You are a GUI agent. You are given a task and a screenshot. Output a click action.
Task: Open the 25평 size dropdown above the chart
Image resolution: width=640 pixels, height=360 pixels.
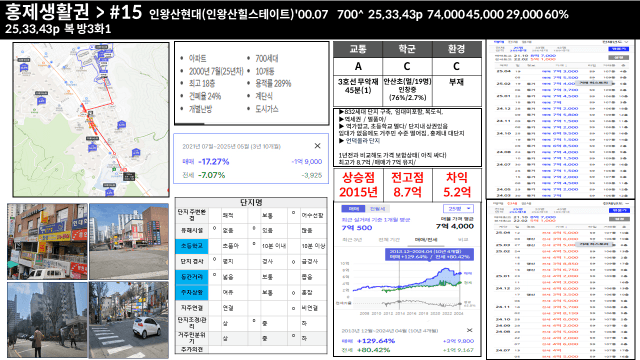click(x=458, y=209)
